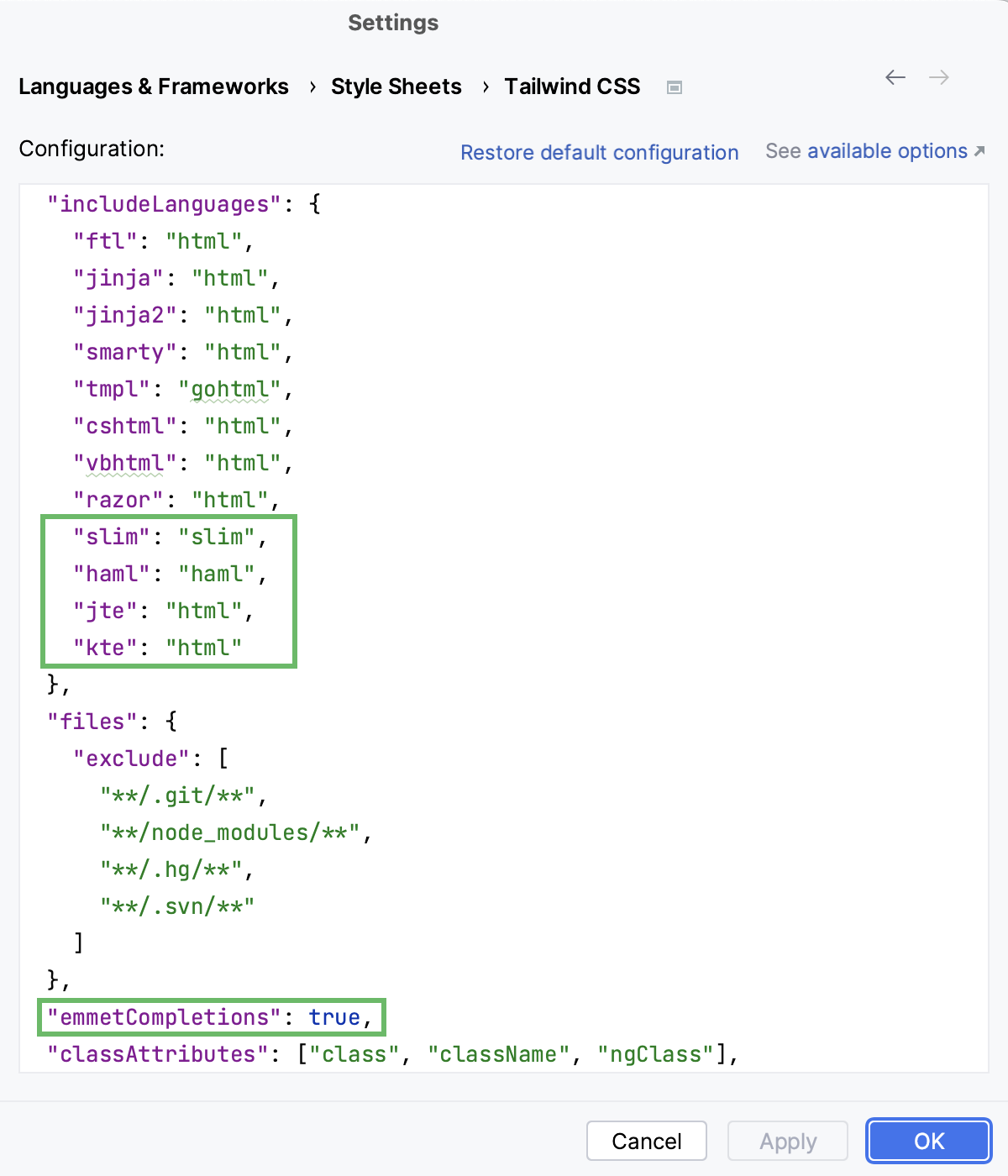
Task: Click the forward navigation arrow
Action: pos(940,77)
